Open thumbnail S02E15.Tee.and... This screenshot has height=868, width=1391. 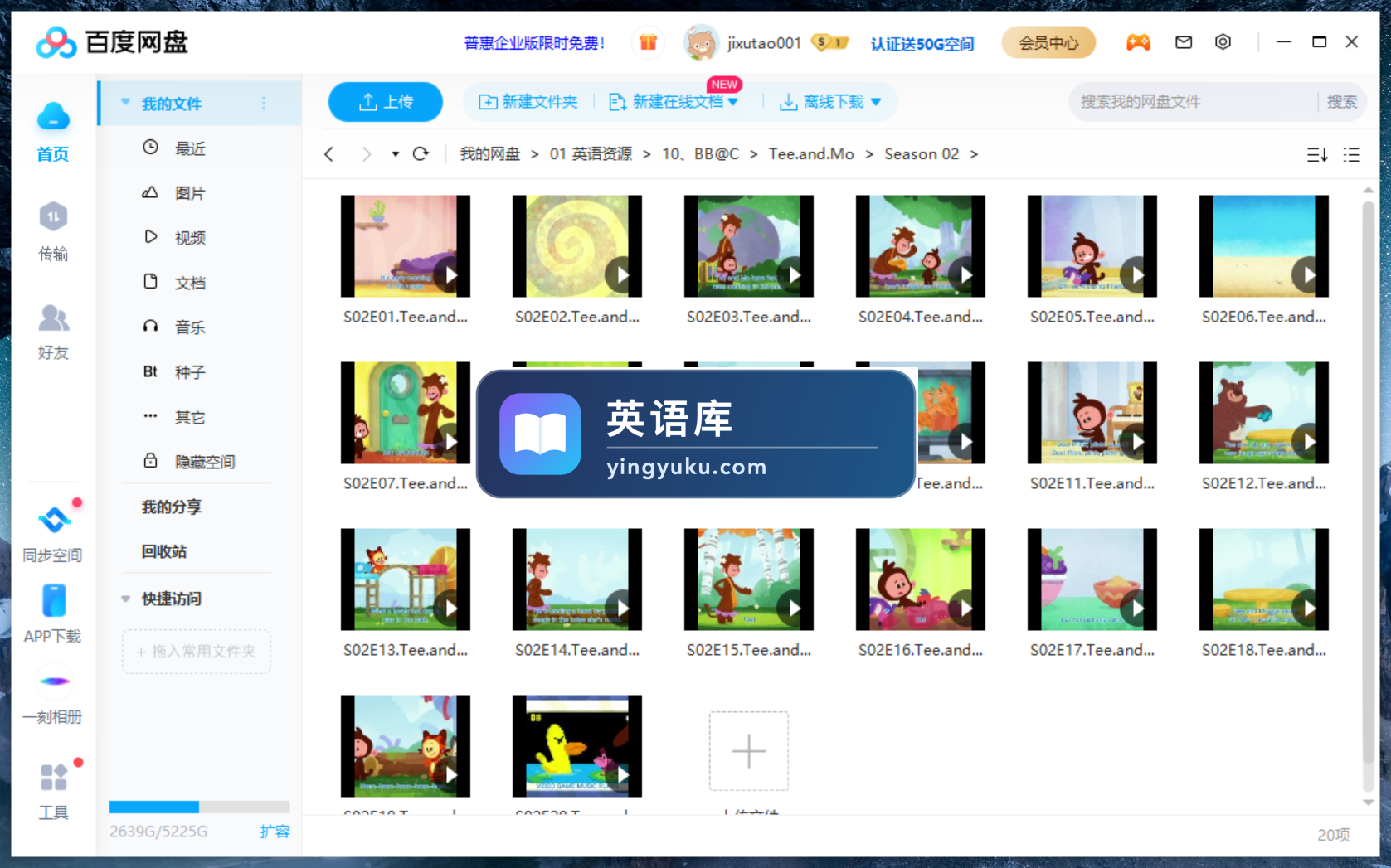[x=749, y=579]
